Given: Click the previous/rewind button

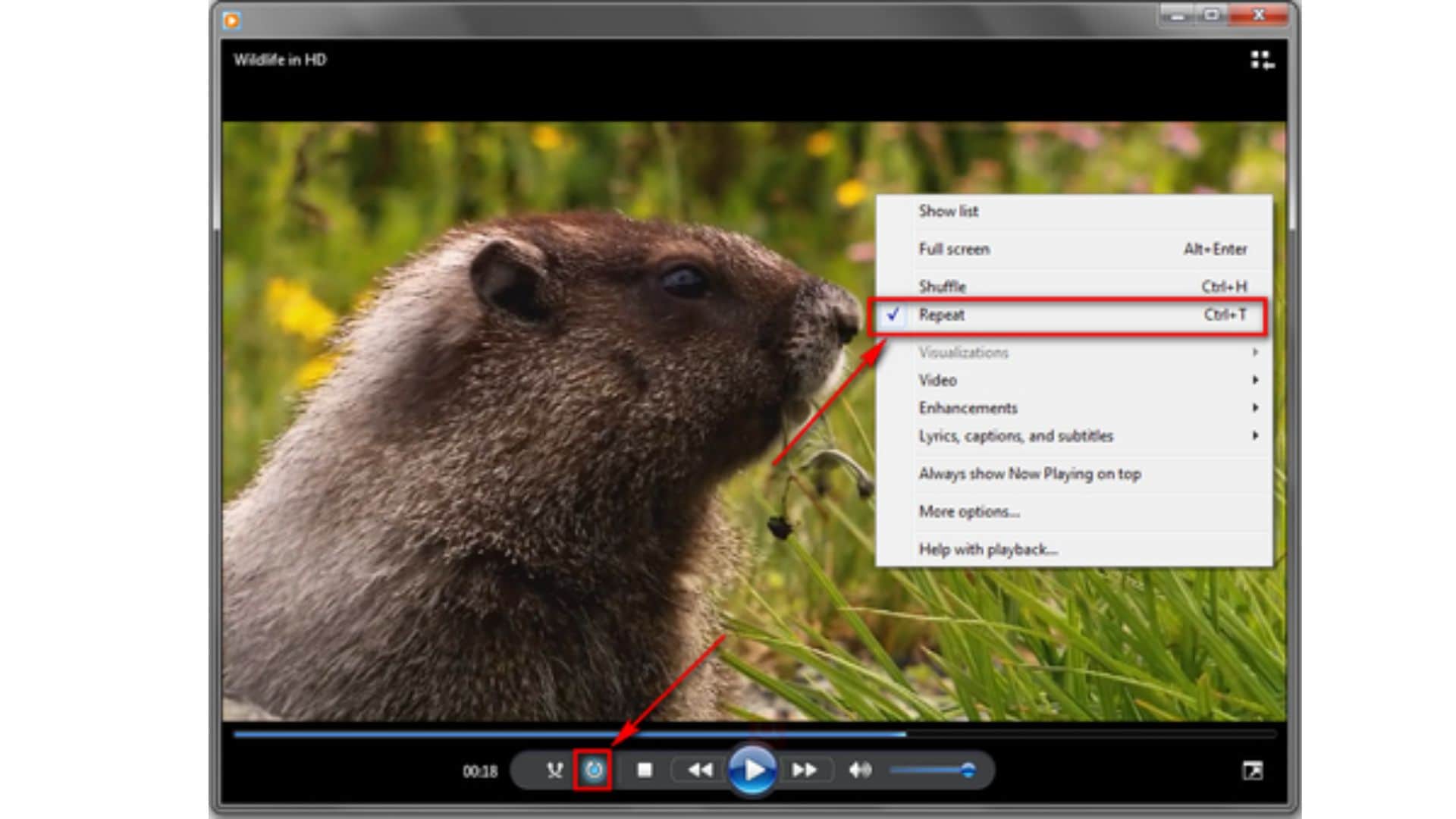Looking at the screenshot, I should pos(700,770).
